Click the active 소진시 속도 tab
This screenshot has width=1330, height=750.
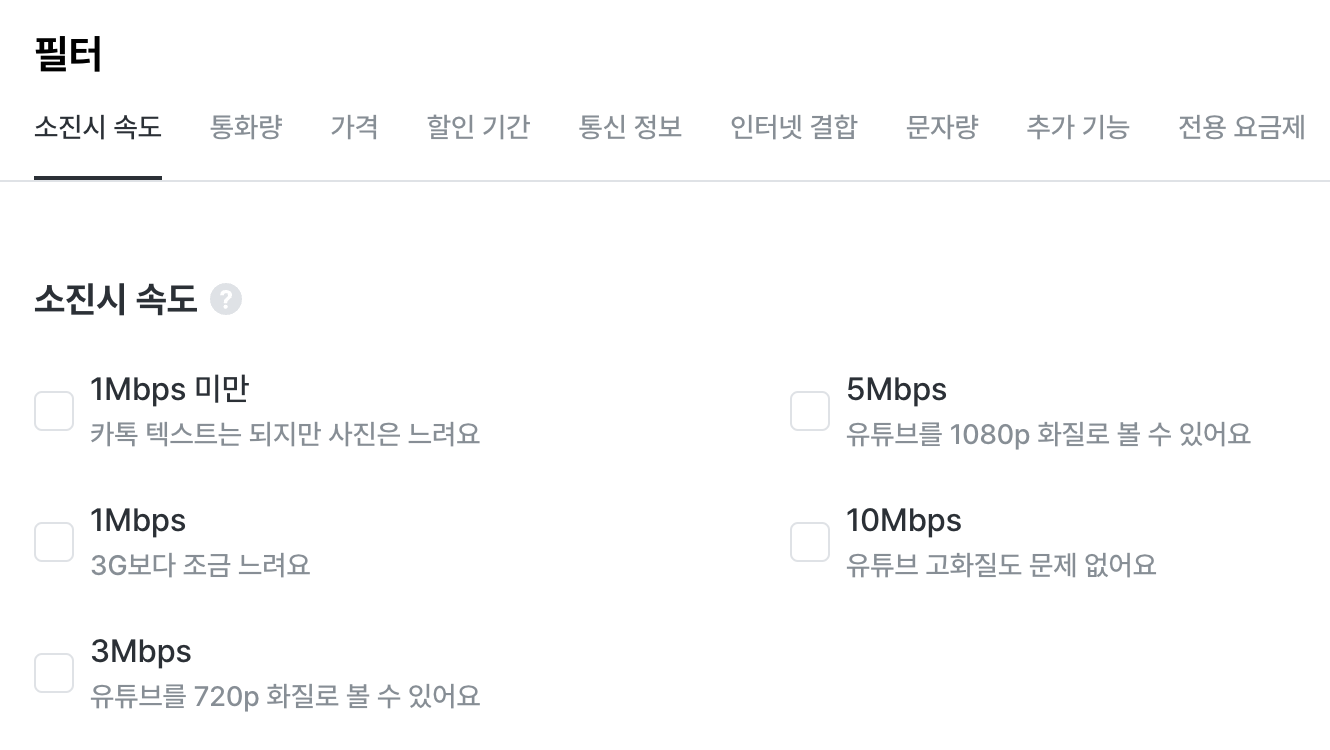click(x=97, y=127)
